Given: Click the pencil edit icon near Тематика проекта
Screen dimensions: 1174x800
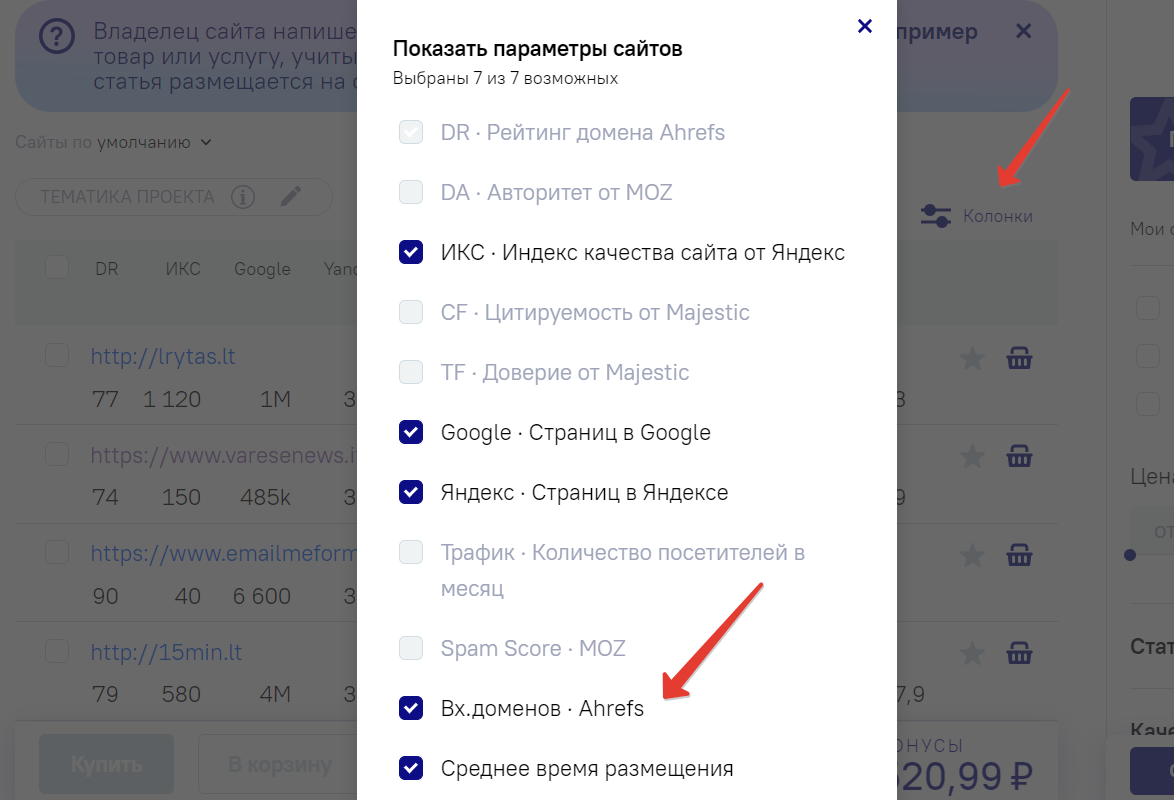Looking at the screenshot, I should pos(291,196).
